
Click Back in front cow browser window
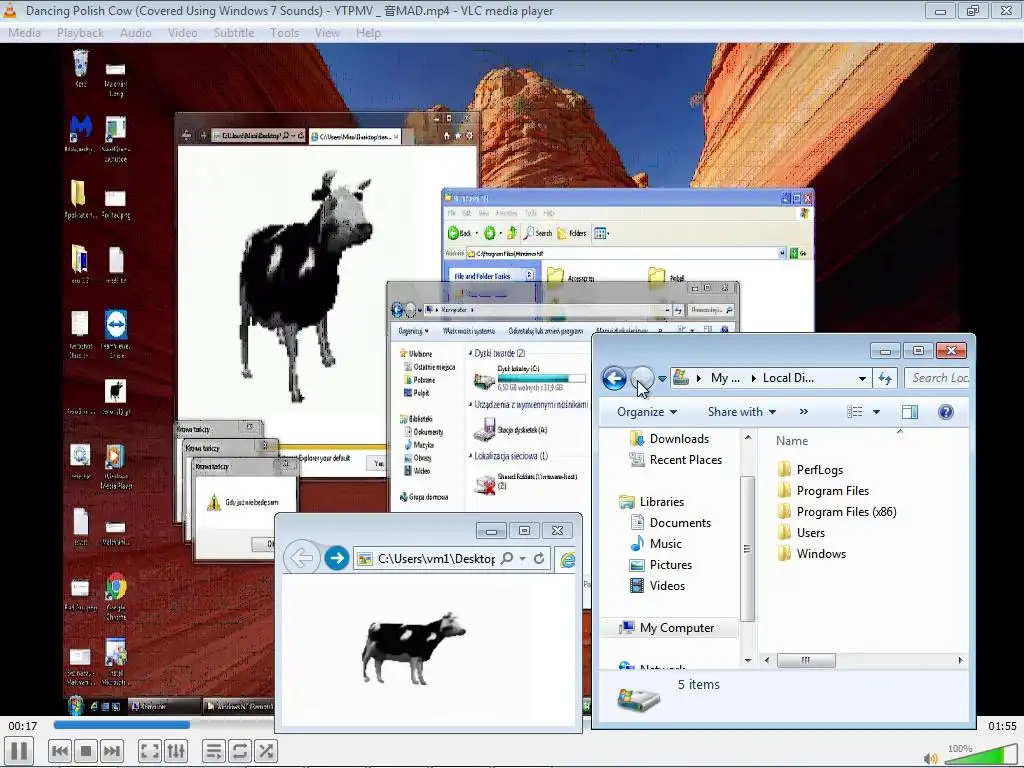(x=301, y=558)
